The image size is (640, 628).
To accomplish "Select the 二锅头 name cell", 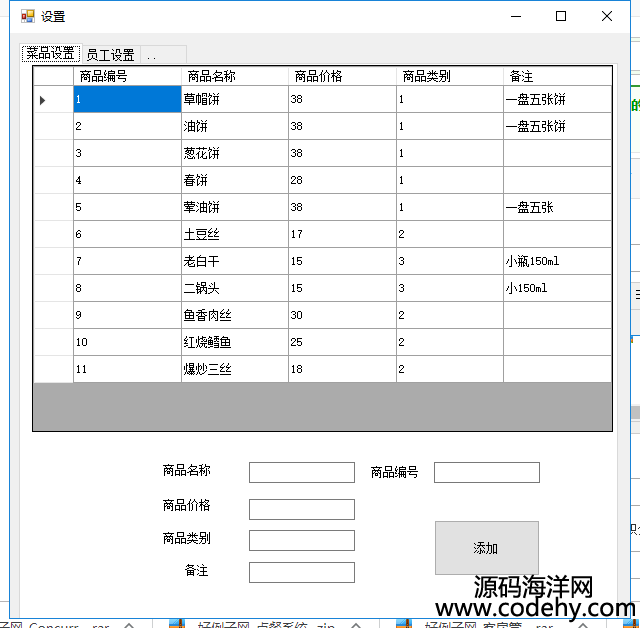I will point(235,288).
